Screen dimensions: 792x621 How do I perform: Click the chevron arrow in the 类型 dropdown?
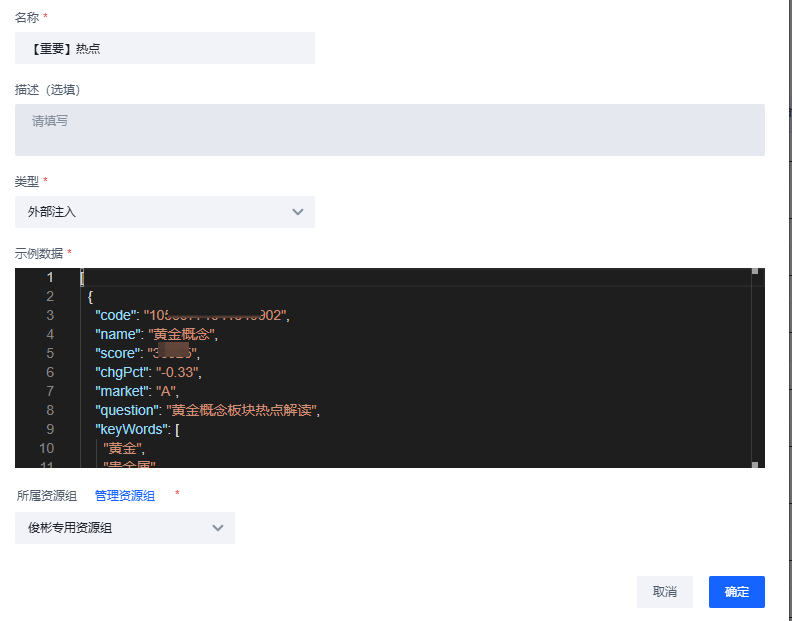point(297,212)
